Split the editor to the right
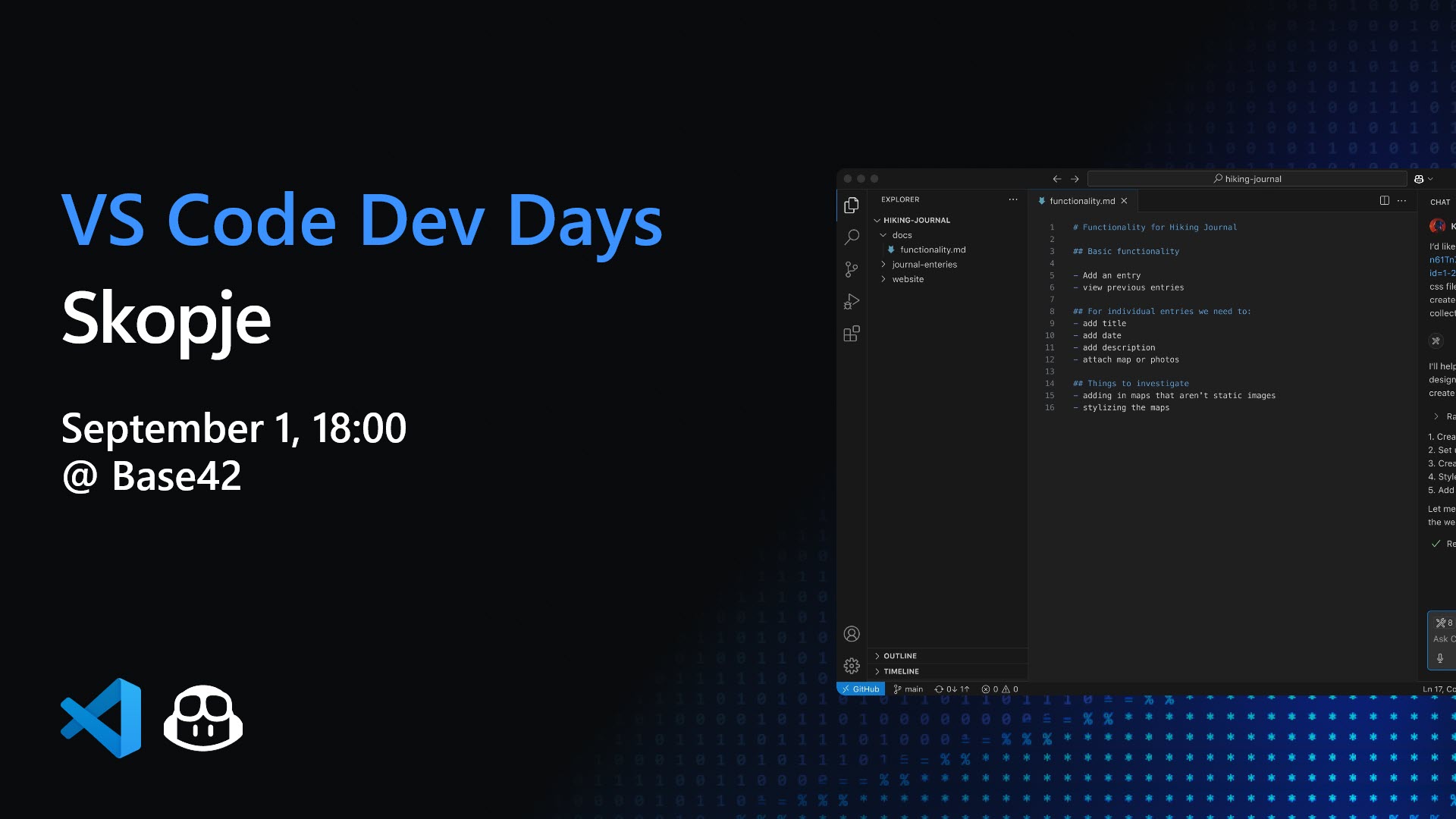Image resolution: width=1456 pixels, height=819 pixels. tap(1385, 200)
